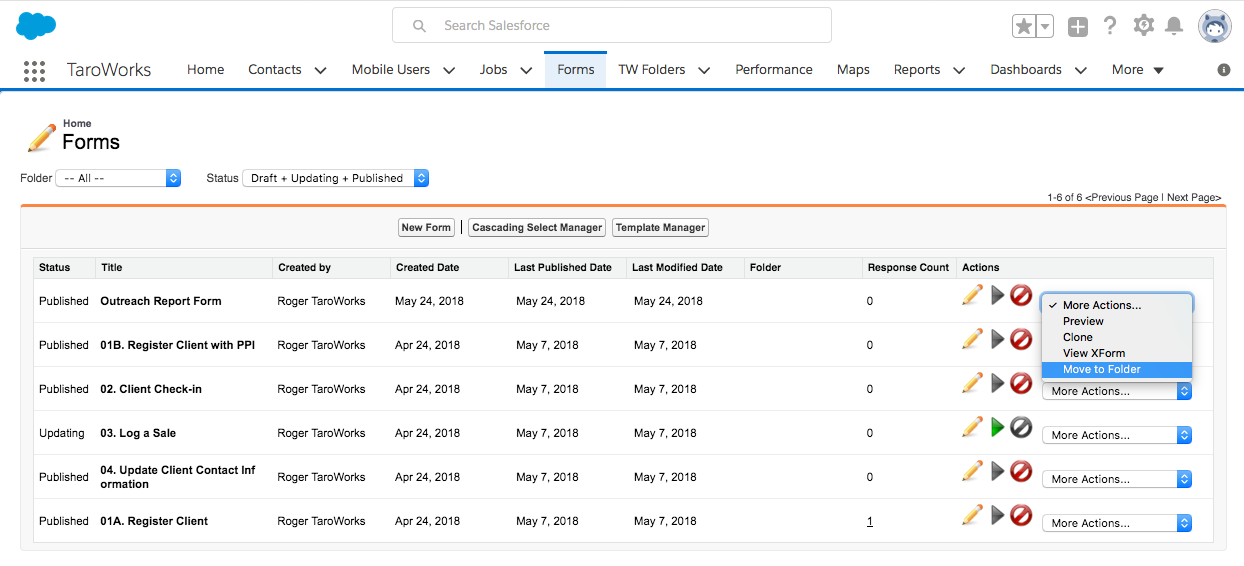Click the gray play icon for Outreach Report Form

click(x=997, y=295)
